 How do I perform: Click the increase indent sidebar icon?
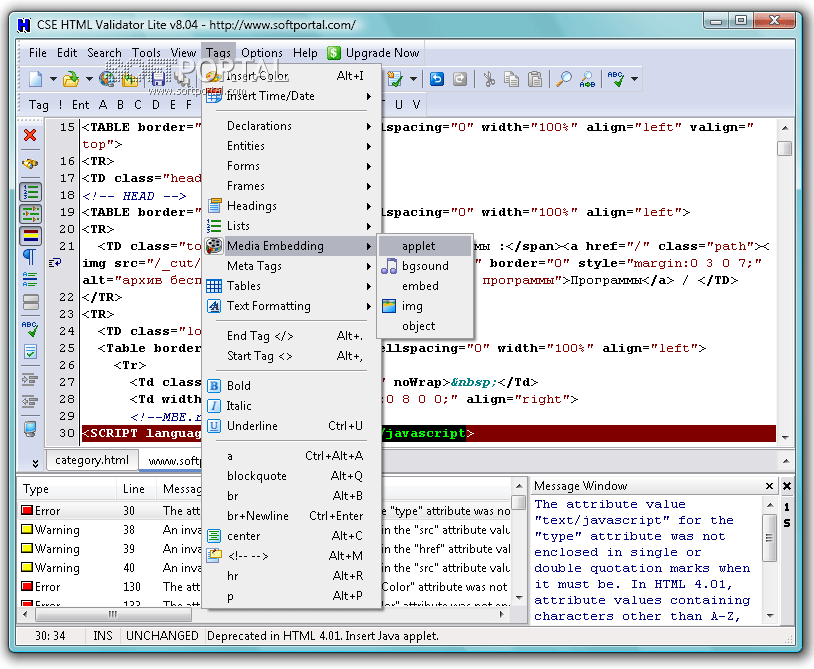(30, 380)
